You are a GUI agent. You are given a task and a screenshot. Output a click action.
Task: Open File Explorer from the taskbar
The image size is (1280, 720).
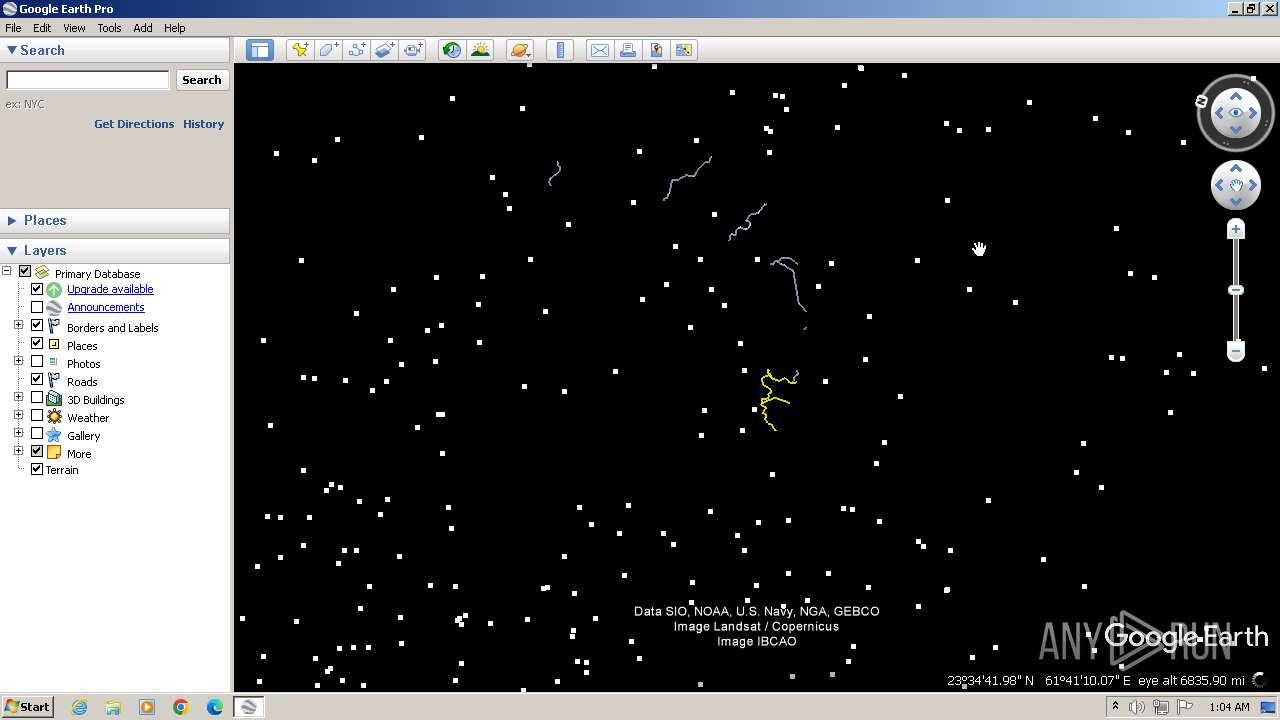[x=113, y=707]
